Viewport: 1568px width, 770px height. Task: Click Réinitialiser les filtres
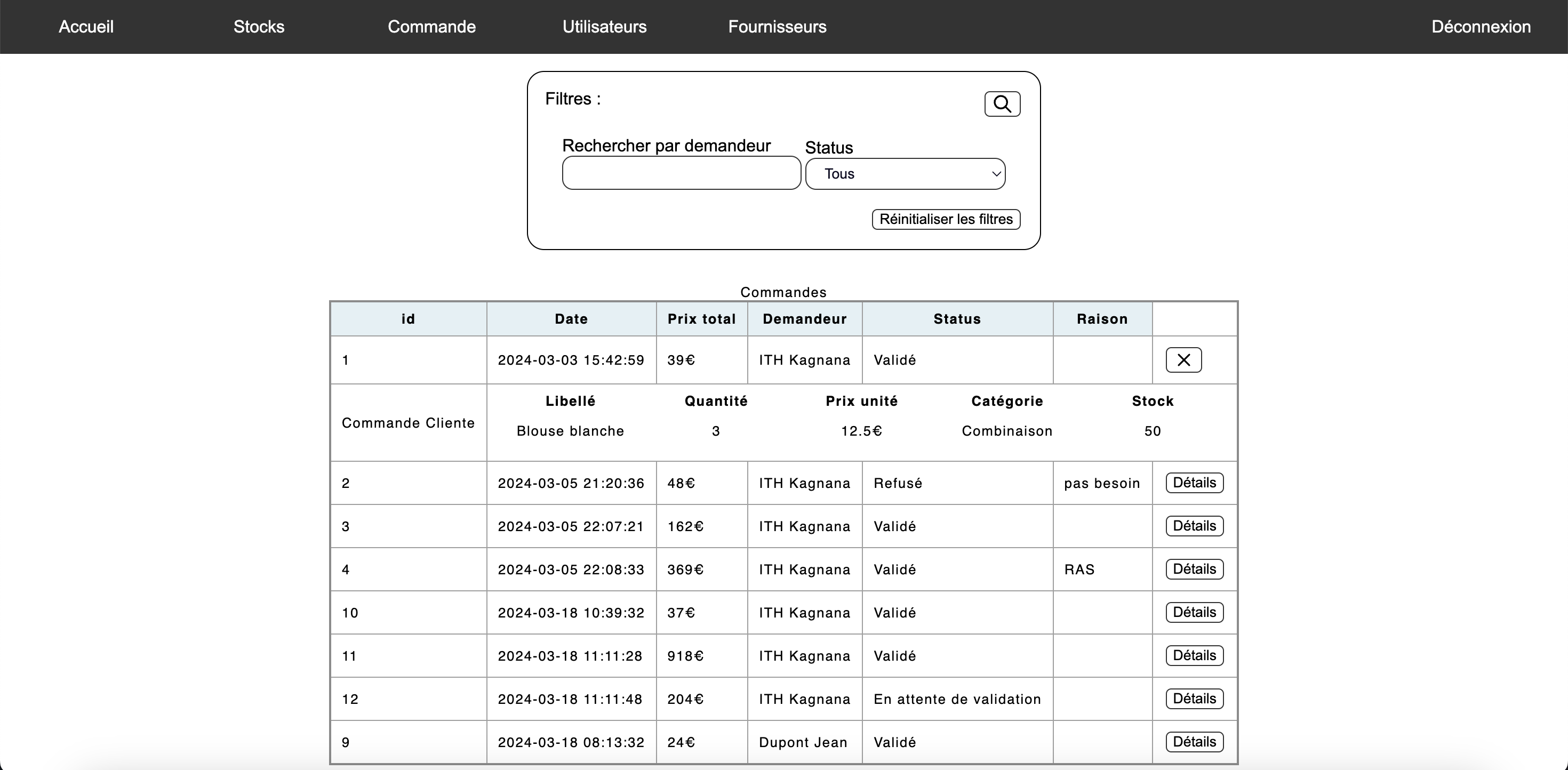tap(945, 219)
